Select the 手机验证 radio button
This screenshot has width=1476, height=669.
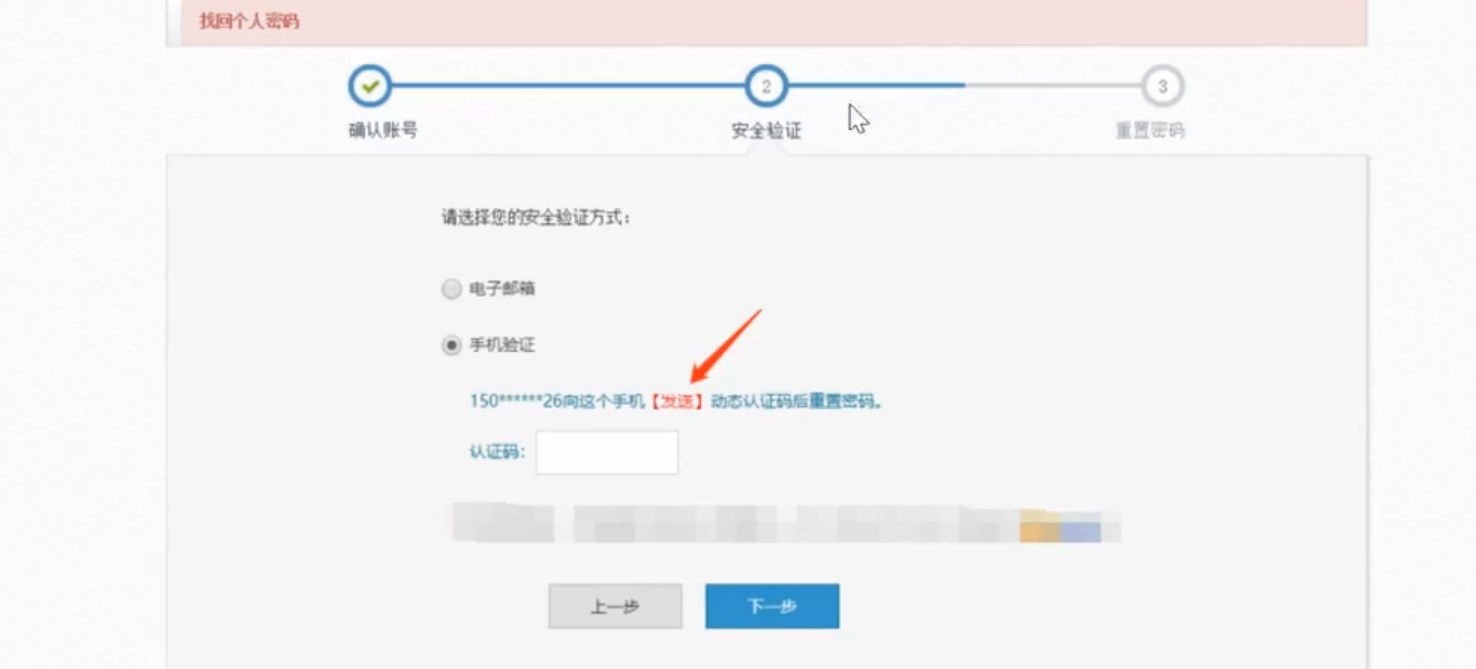[x=452, y=345]
